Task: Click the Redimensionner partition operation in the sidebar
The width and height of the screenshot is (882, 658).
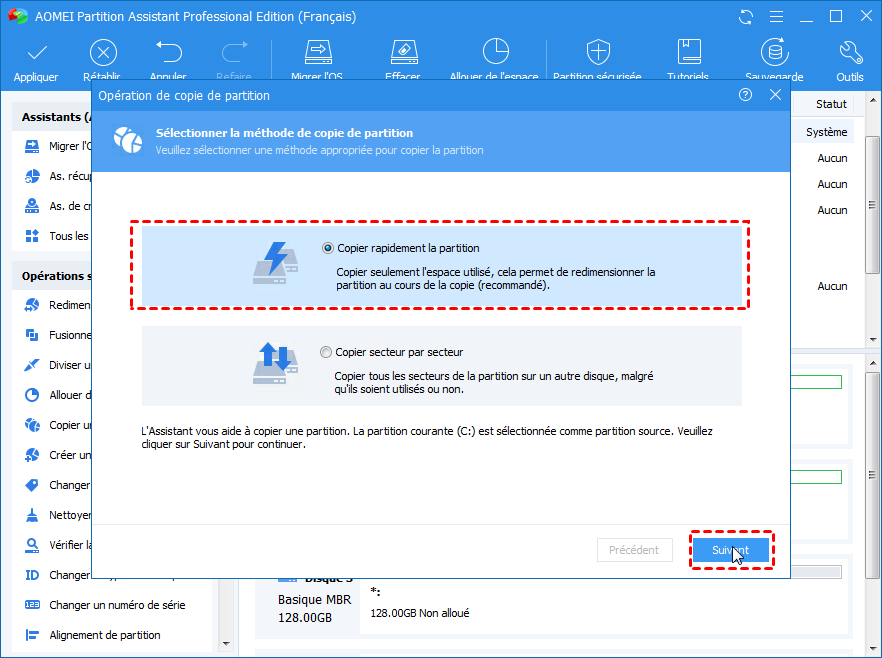Action: pyautogui.click(x=57, y=305)
